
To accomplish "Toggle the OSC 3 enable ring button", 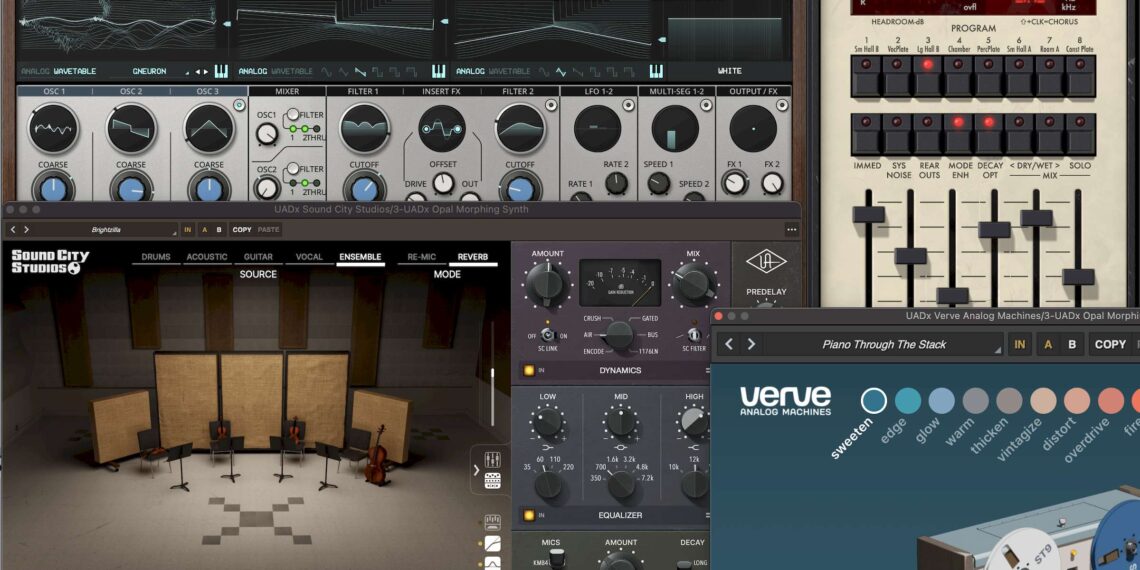I will [x=240, y=105].
